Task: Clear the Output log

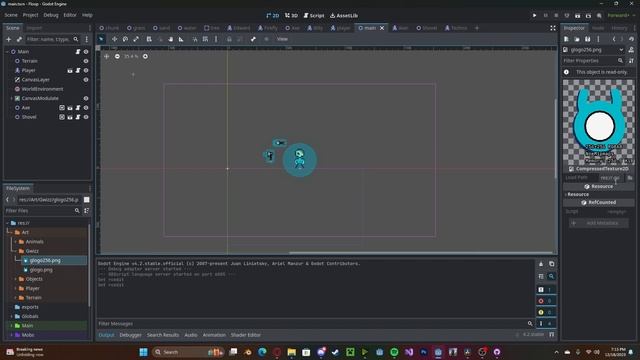Action: click(541, 264)
